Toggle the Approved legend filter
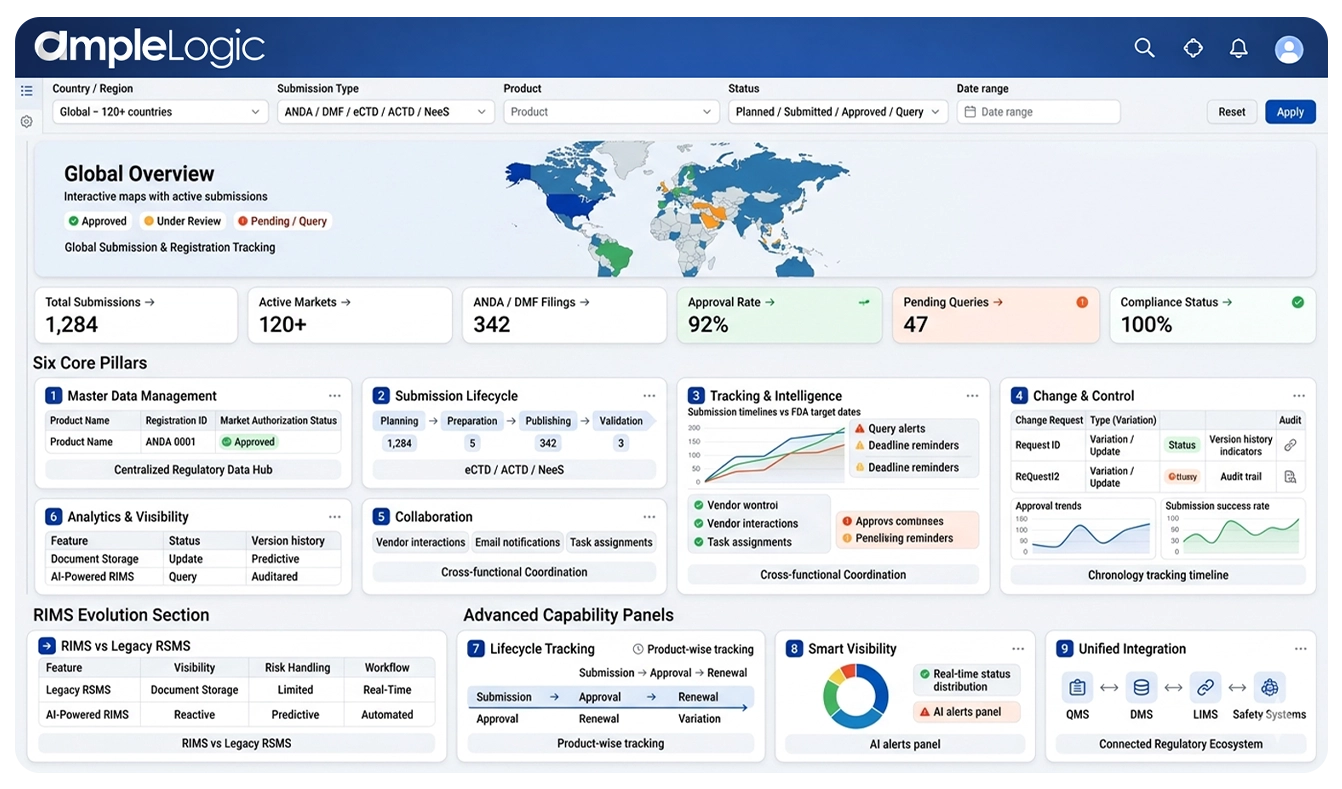The height and width of the screenshot is (789, 1342). coord(98,221)
